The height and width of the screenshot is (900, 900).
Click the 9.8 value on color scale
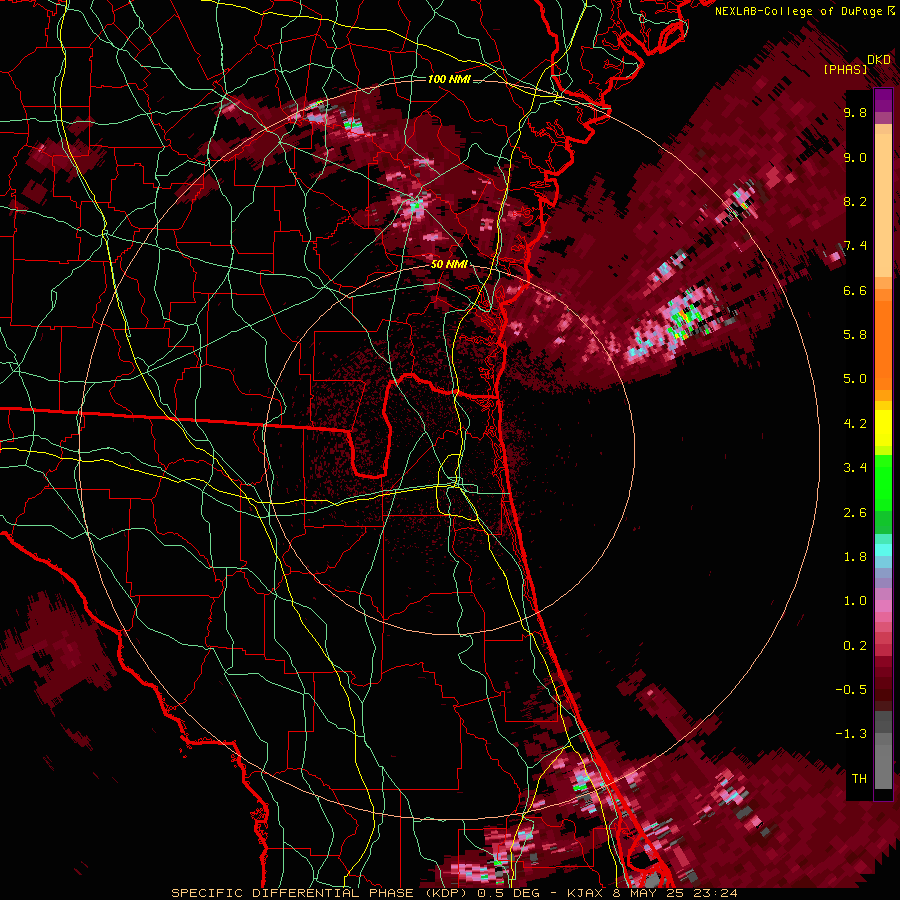click(855, 112)
